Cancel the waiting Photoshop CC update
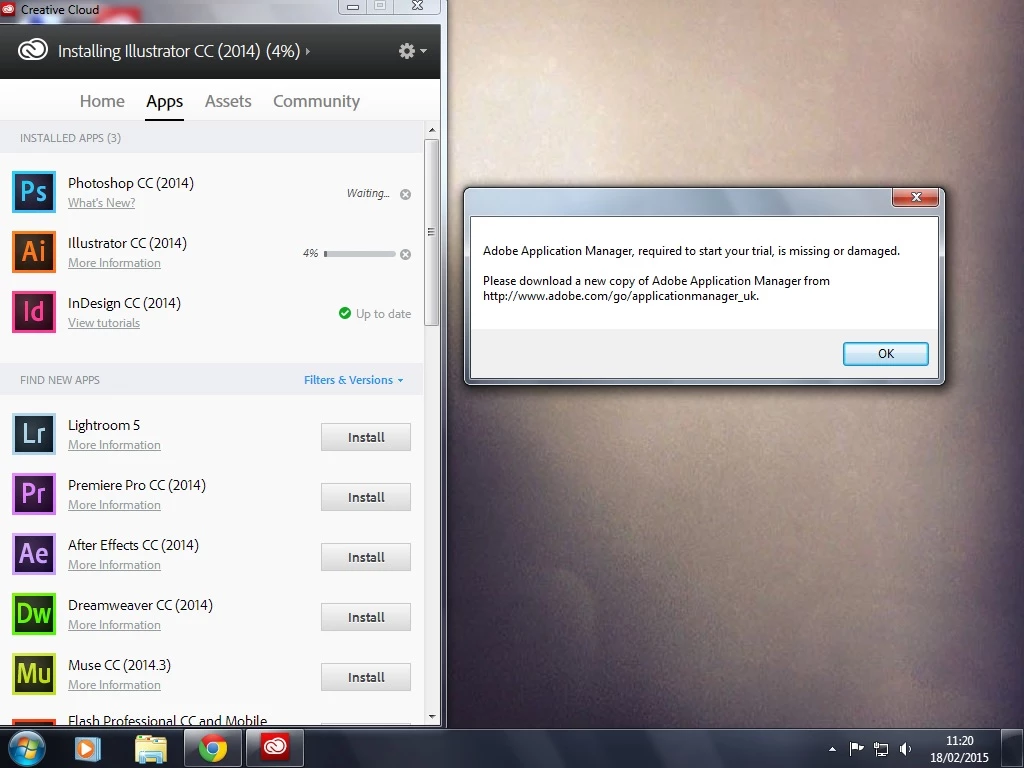The height and width of the screenshot is (768, 1024). [406, 195]
